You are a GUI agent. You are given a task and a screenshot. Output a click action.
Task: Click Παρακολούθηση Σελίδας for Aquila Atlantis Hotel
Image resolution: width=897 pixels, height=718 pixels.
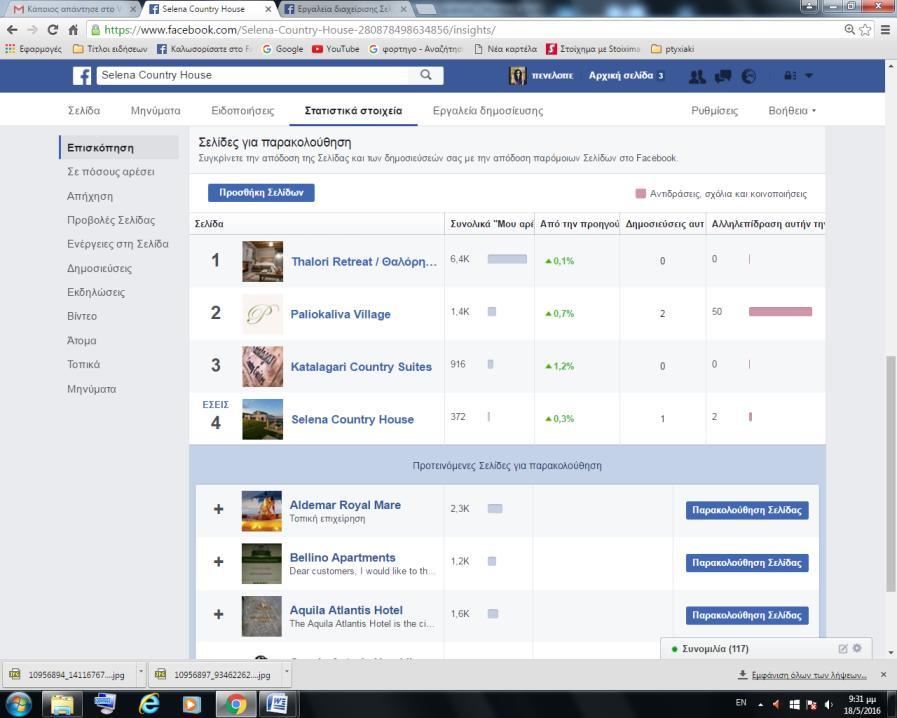(747, 615)
